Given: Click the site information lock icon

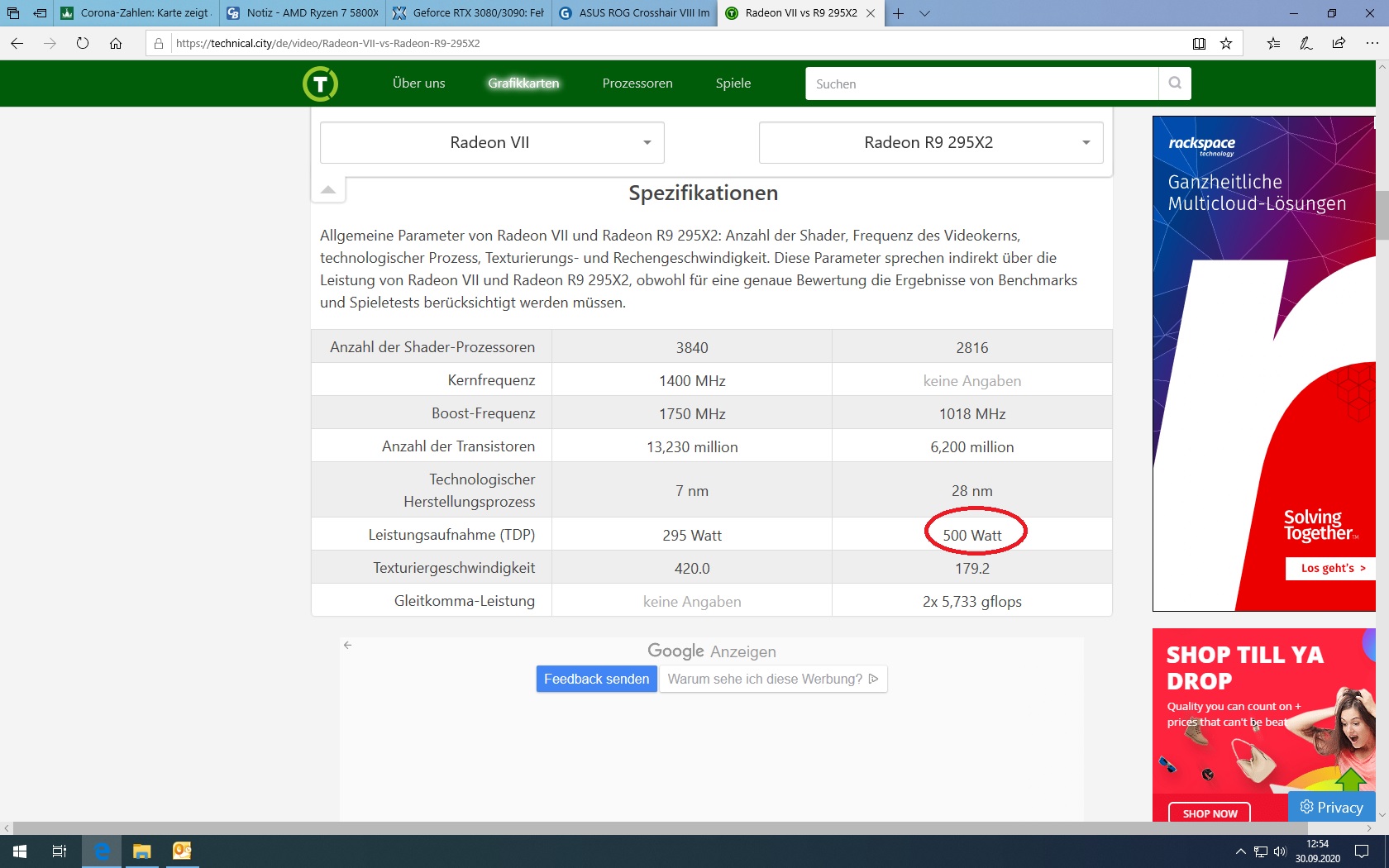Looking at the screenshot, I should [159, 43].
